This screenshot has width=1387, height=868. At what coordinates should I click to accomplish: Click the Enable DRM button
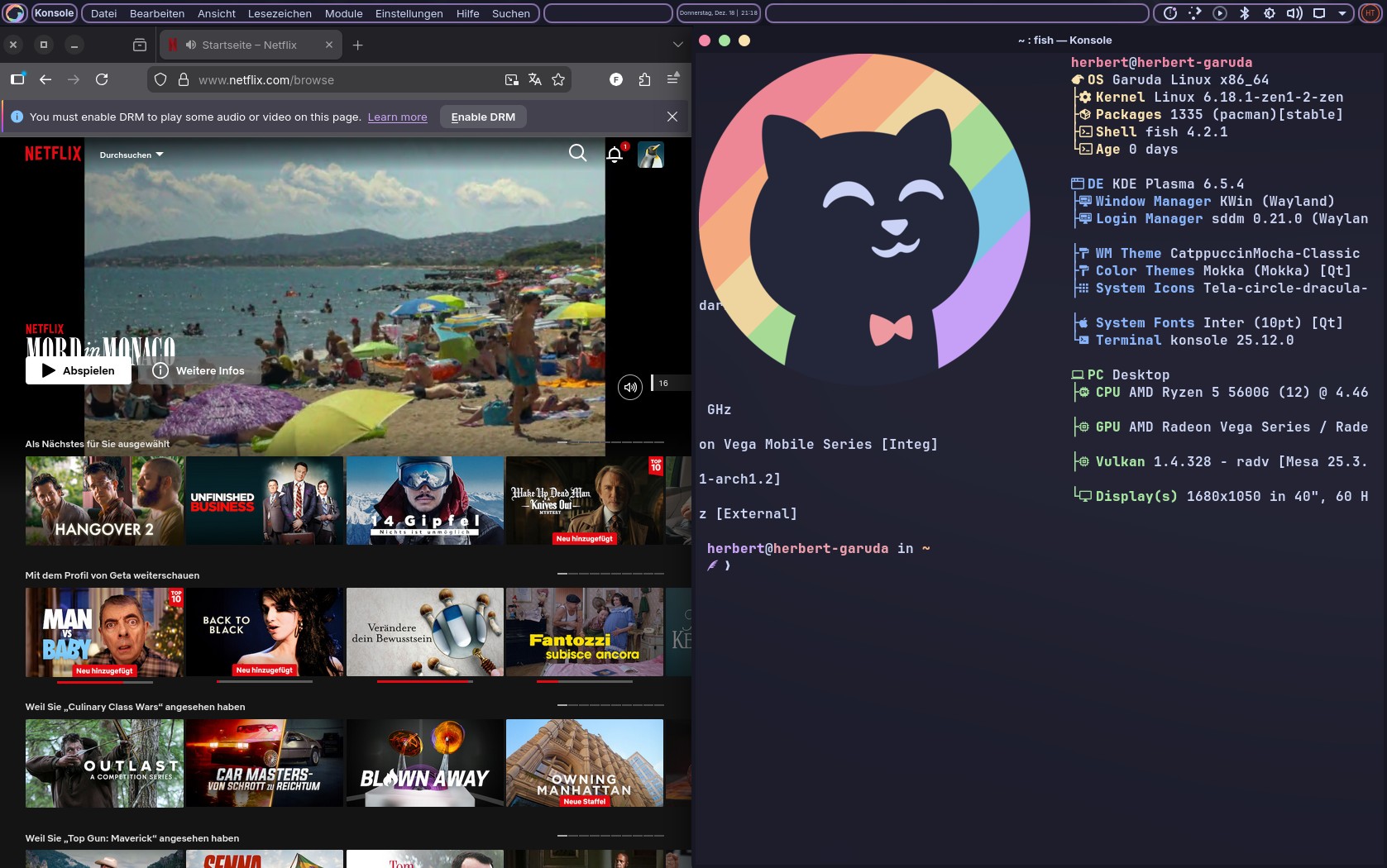483,117
